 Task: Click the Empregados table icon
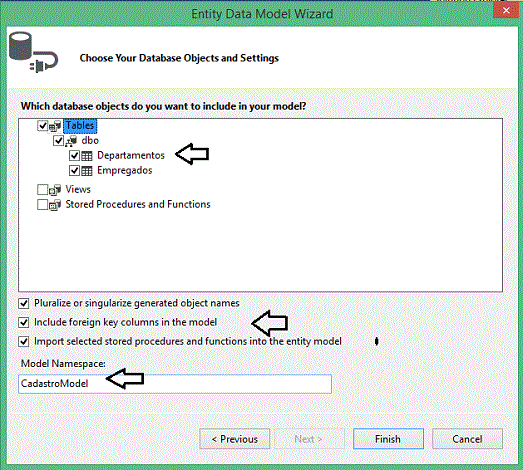coord(87,171)
